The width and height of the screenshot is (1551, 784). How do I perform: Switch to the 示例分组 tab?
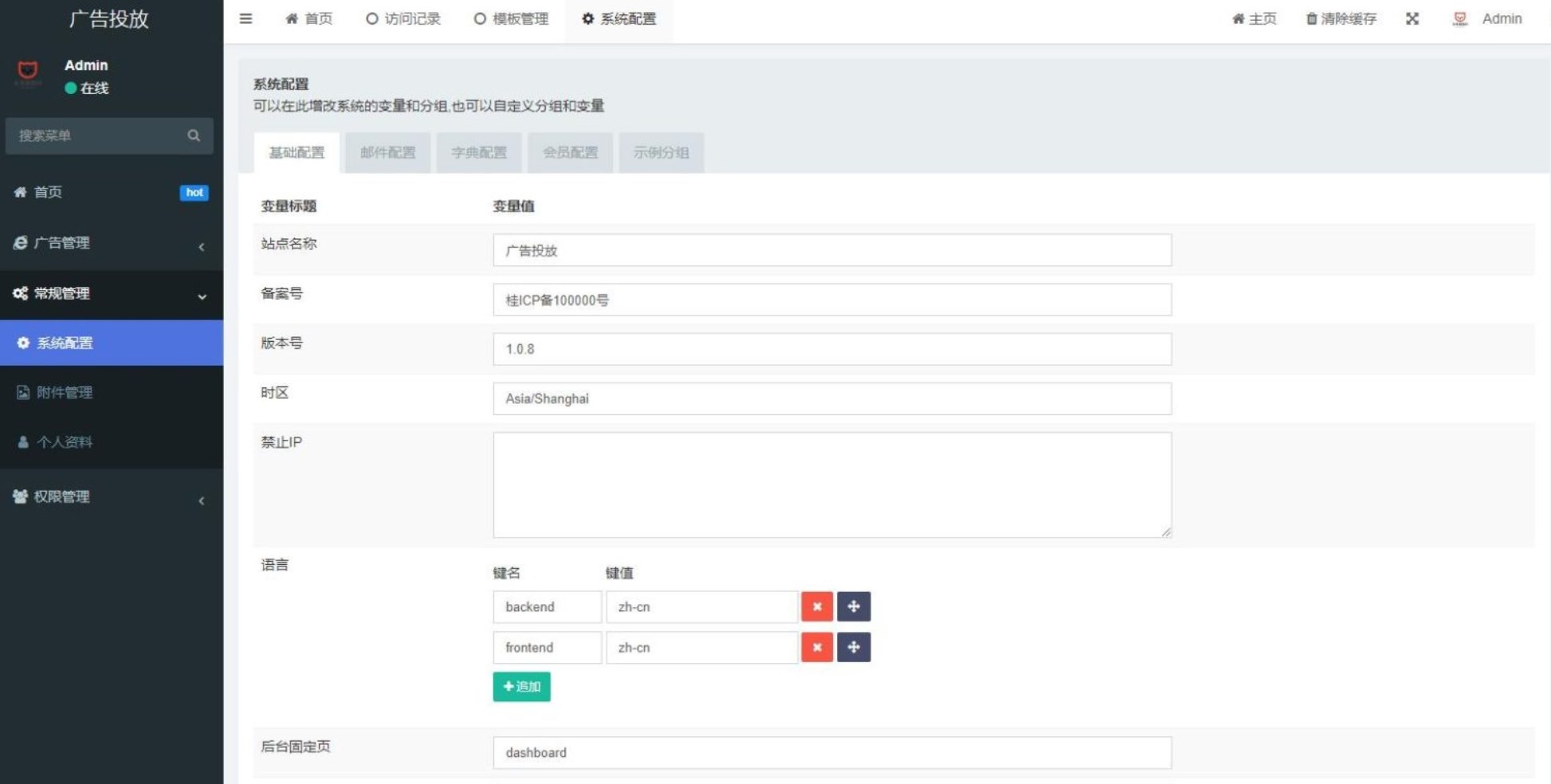[x=661, y=152]
